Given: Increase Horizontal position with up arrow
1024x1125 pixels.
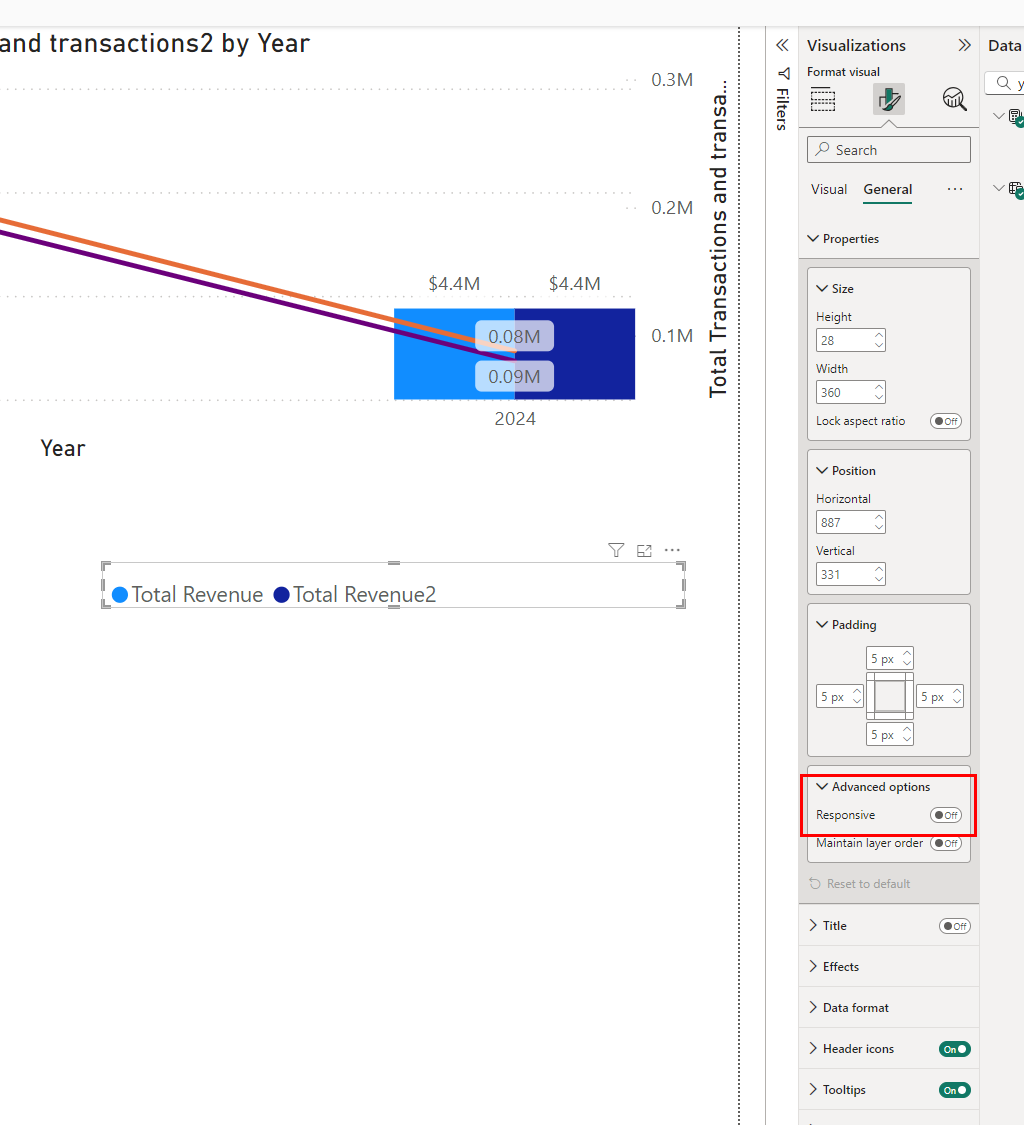Looking at the screenshot, I should coord(879,517).
